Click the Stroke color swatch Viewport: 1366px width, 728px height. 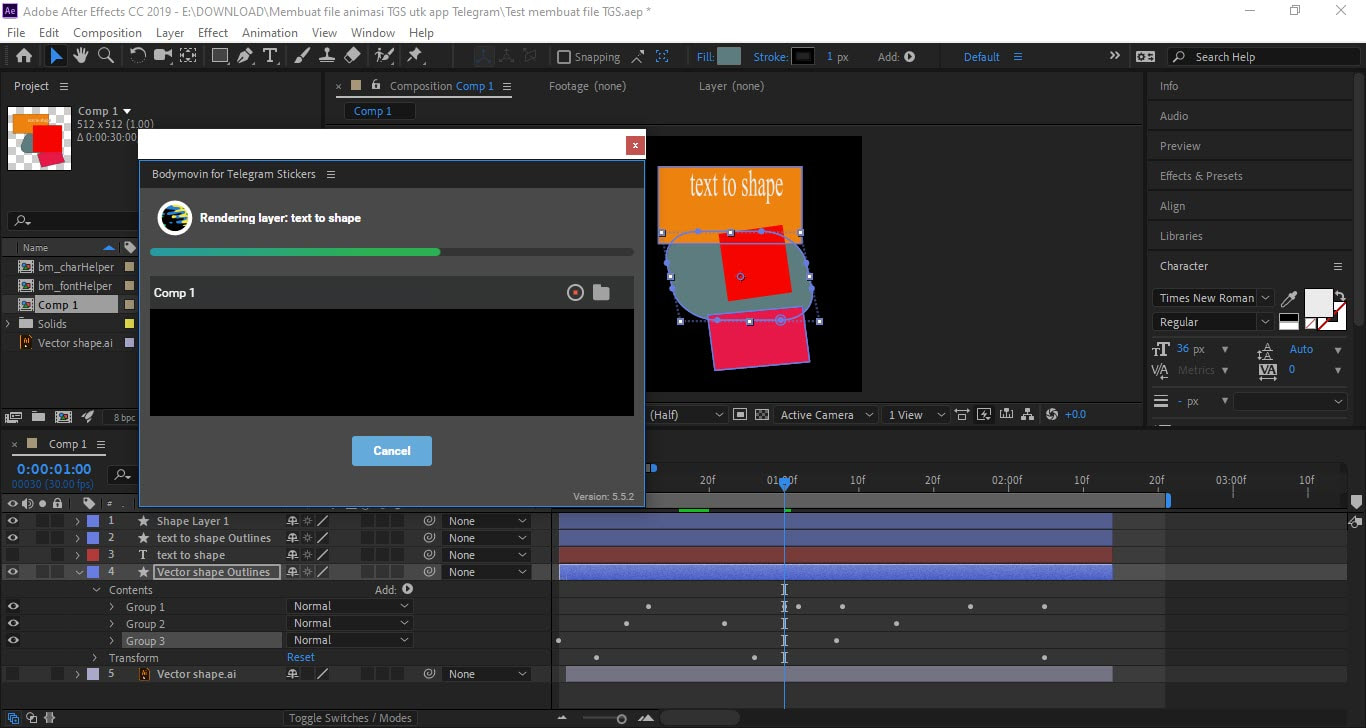click(x=803, y=57)
